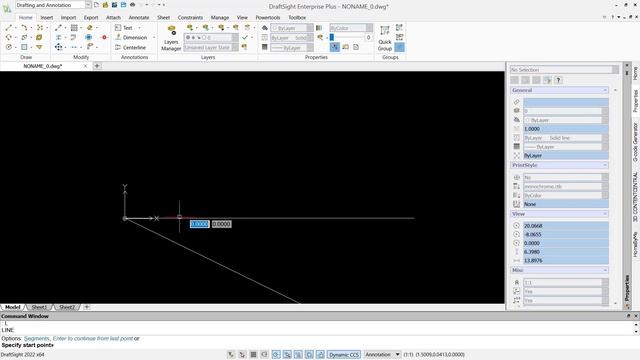Open the G-code Generator side tab
640x360 pixels.
[x=635, y=142]
